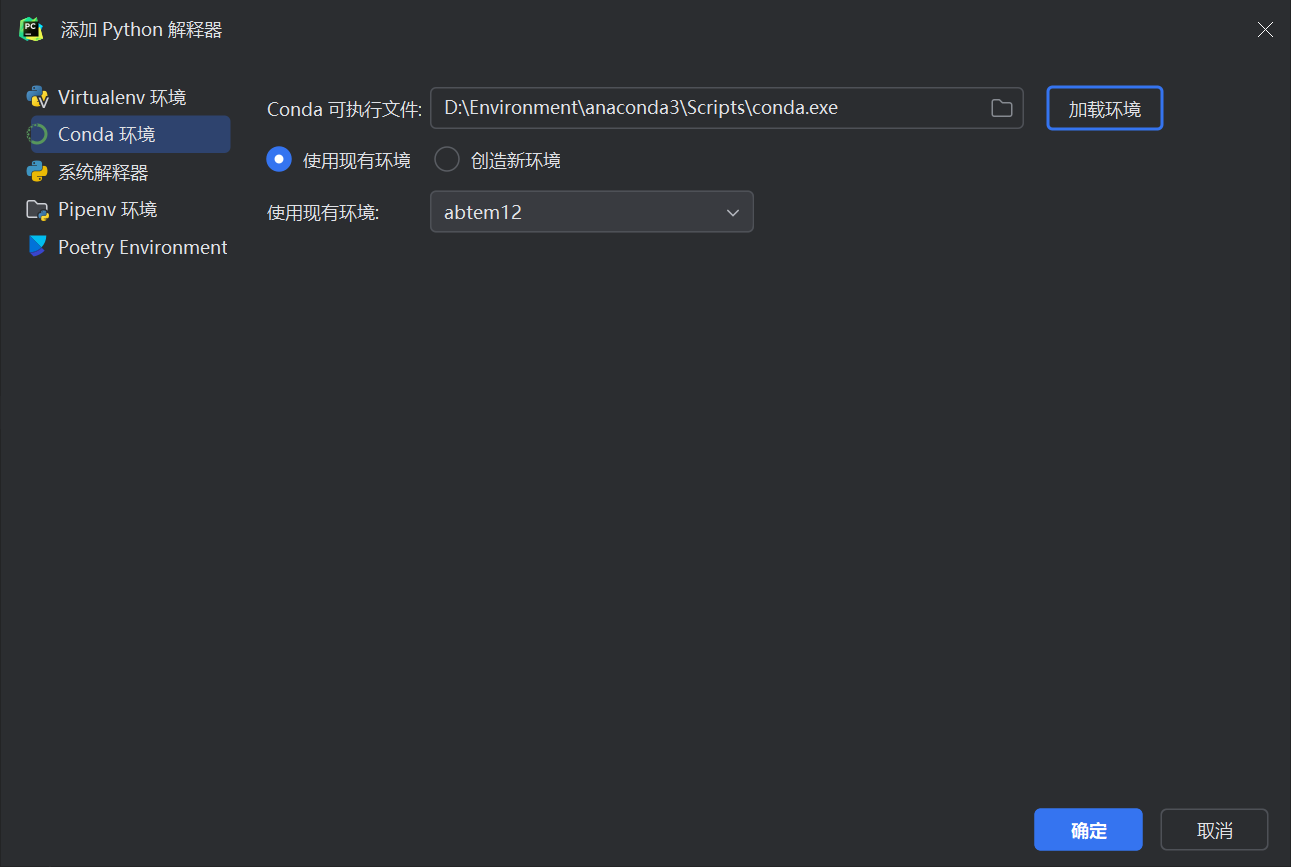1291x867 pixels.
Task: Click the Pipenv folder icon
Action: tap(38, 210)
